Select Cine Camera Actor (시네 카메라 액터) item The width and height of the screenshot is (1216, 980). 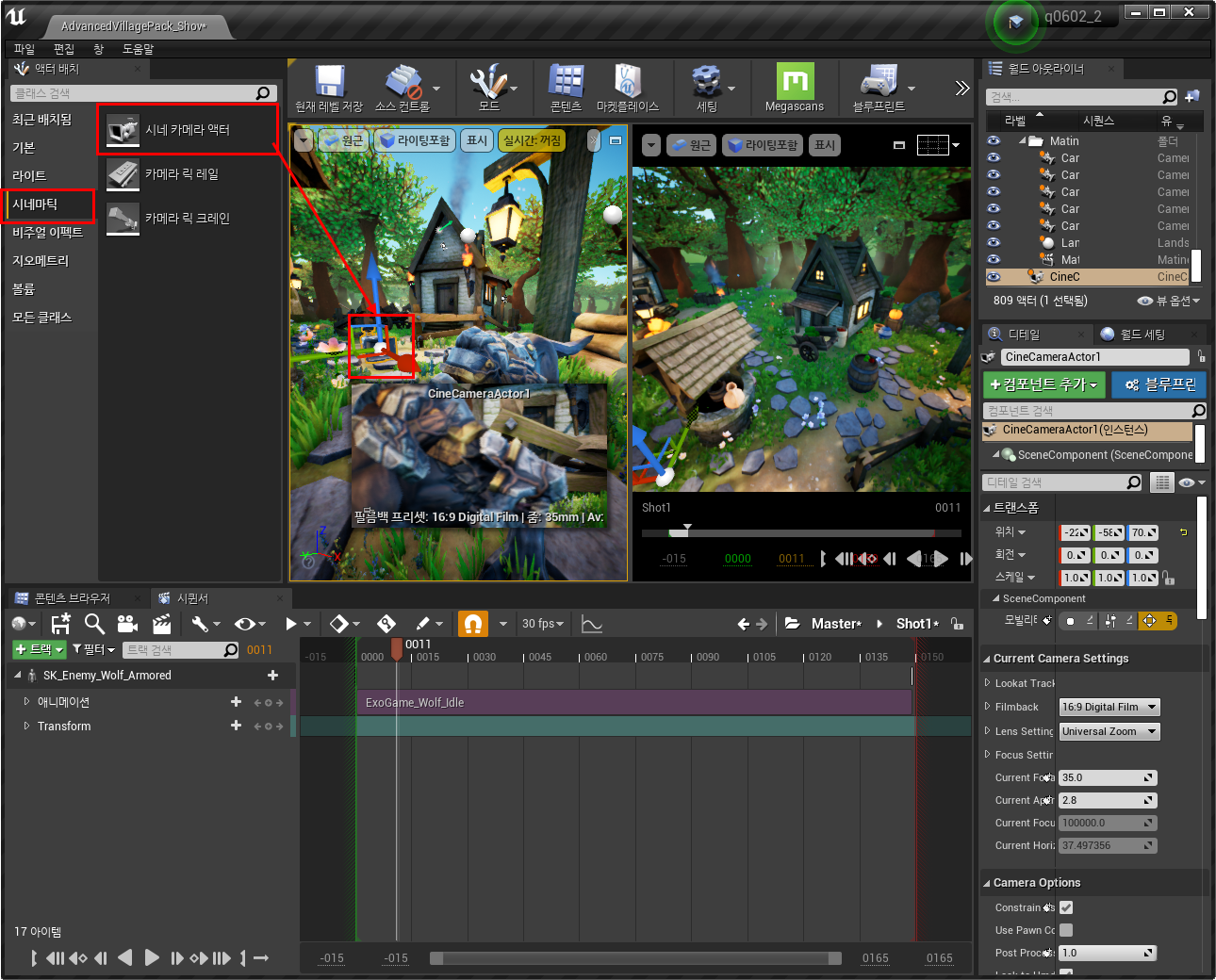[188, 129]
